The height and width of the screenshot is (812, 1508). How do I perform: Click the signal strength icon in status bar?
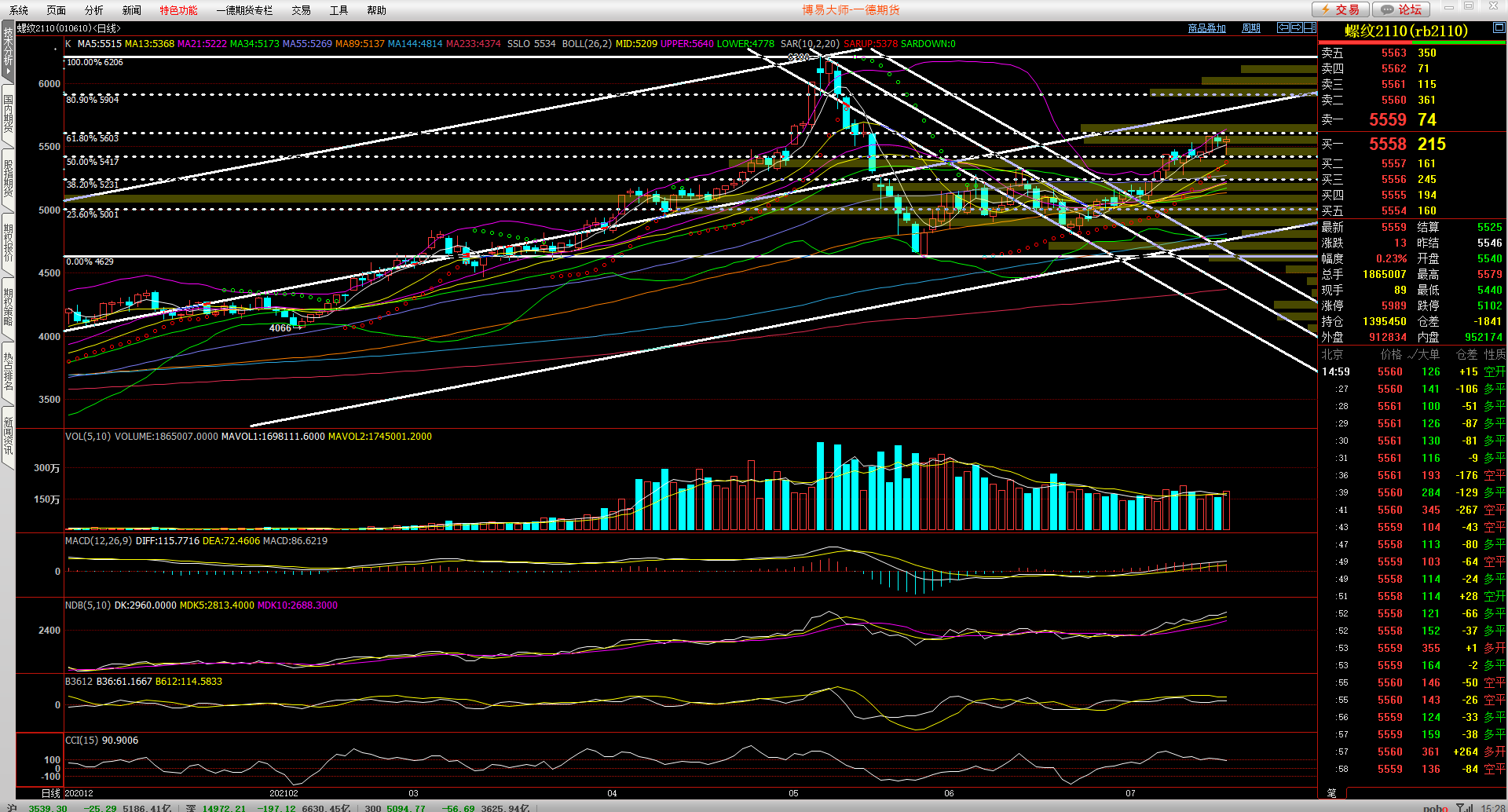[1464, 807]
